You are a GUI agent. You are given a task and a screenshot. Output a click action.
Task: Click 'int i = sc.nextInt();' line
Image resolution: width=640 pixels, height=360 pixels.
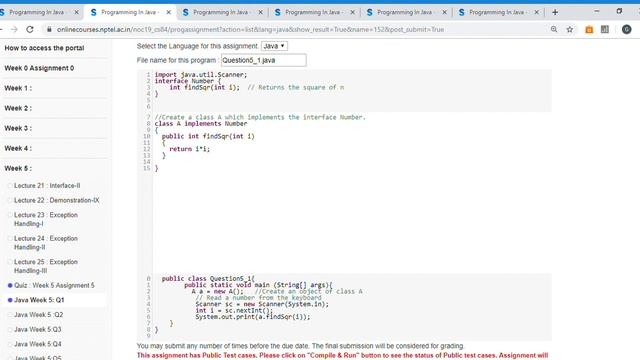[234, 310]
